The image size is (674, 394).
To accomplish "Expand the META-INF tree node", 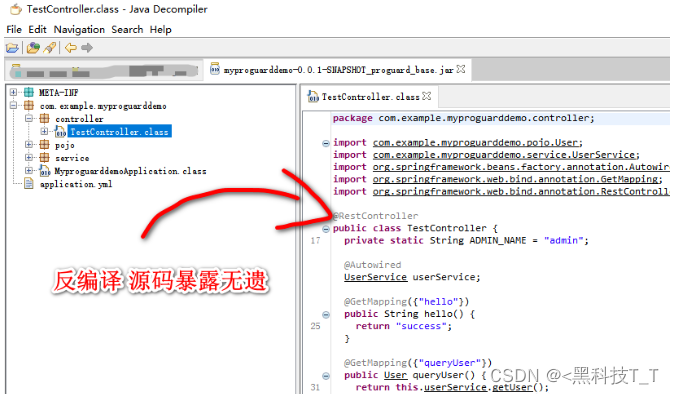I will click(x=13, y=92).
